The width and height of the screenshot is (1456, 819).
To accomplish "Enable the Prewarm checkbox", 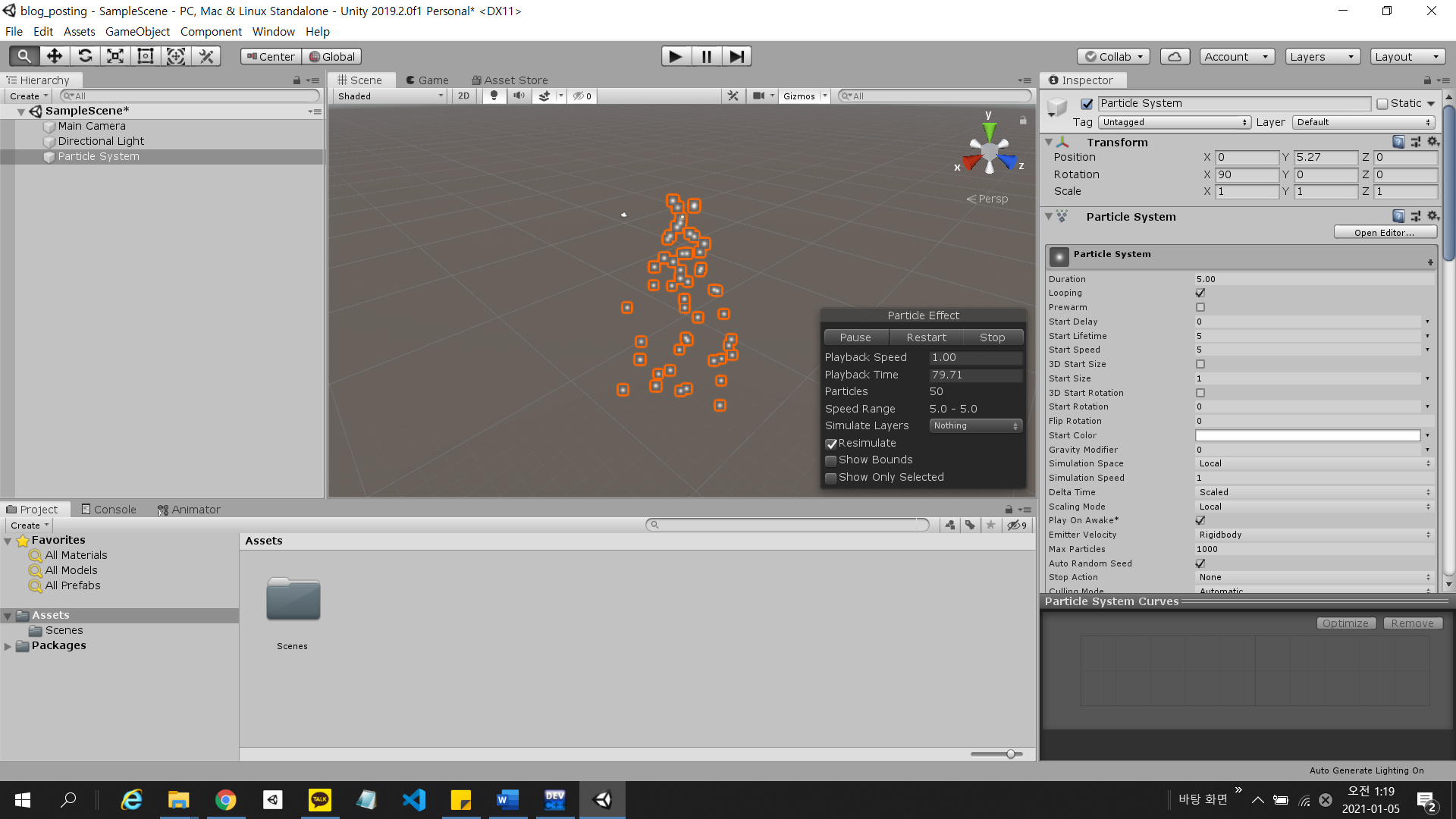I will pyautogui.click(x=1200, y=307).
